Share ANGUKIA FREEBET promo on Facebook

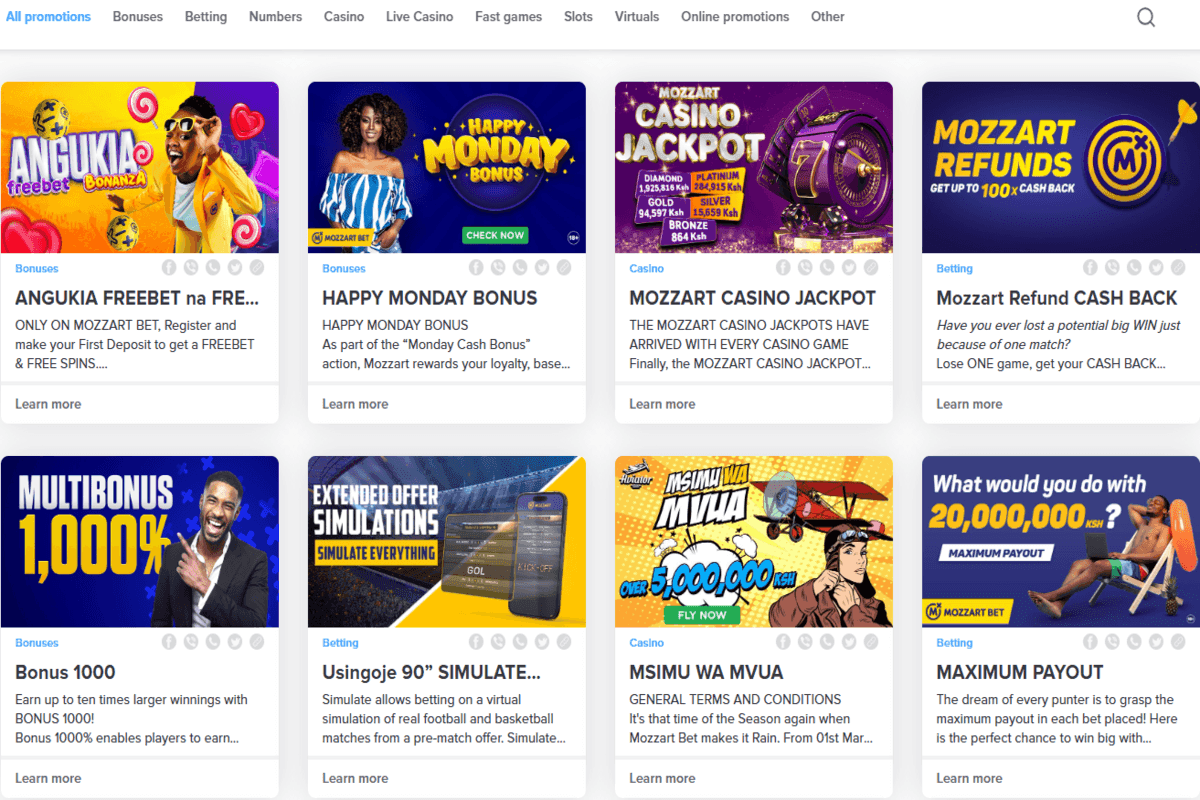[168, 268]
